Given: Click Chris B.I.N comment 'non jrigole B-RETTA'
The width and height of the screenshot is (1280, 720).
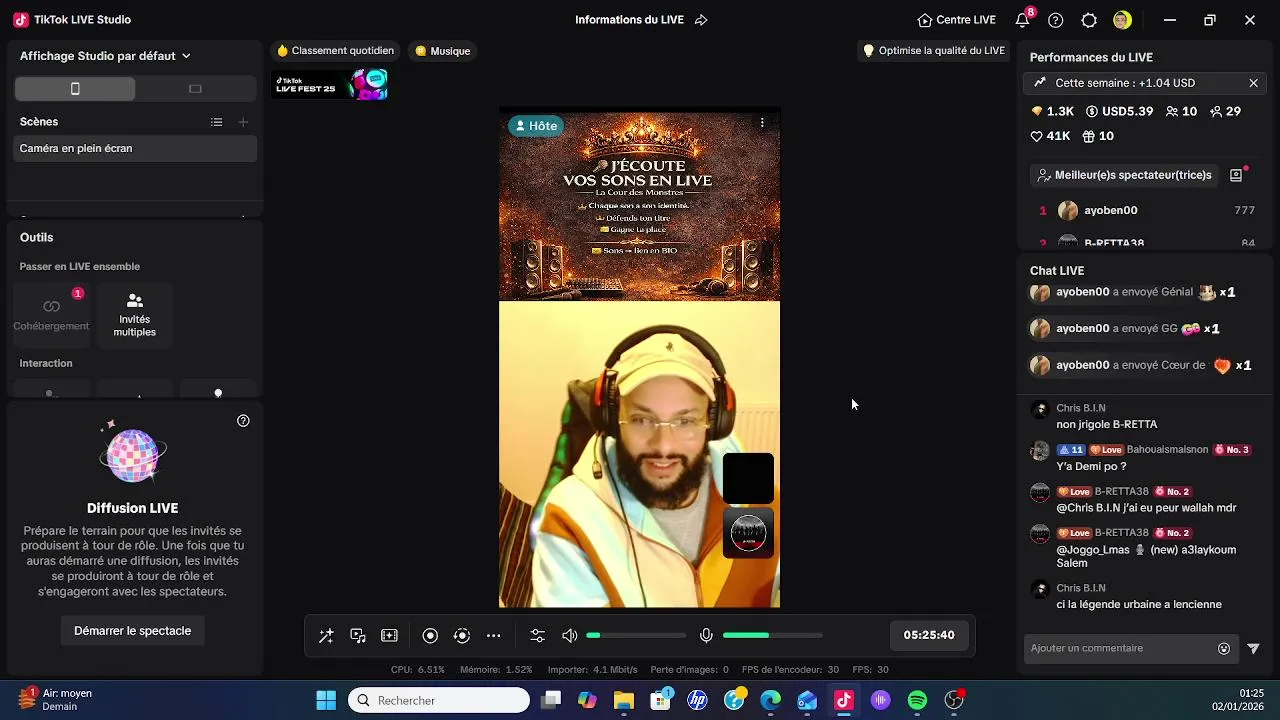Looking at the screenshot, I should [1106, 424].
